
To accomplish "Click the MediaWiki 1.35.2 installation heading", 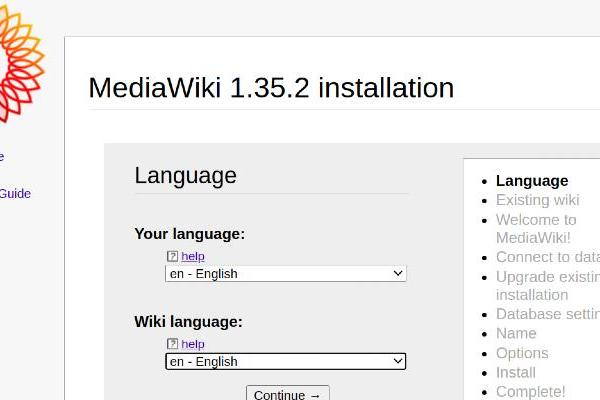I will 271,88.
